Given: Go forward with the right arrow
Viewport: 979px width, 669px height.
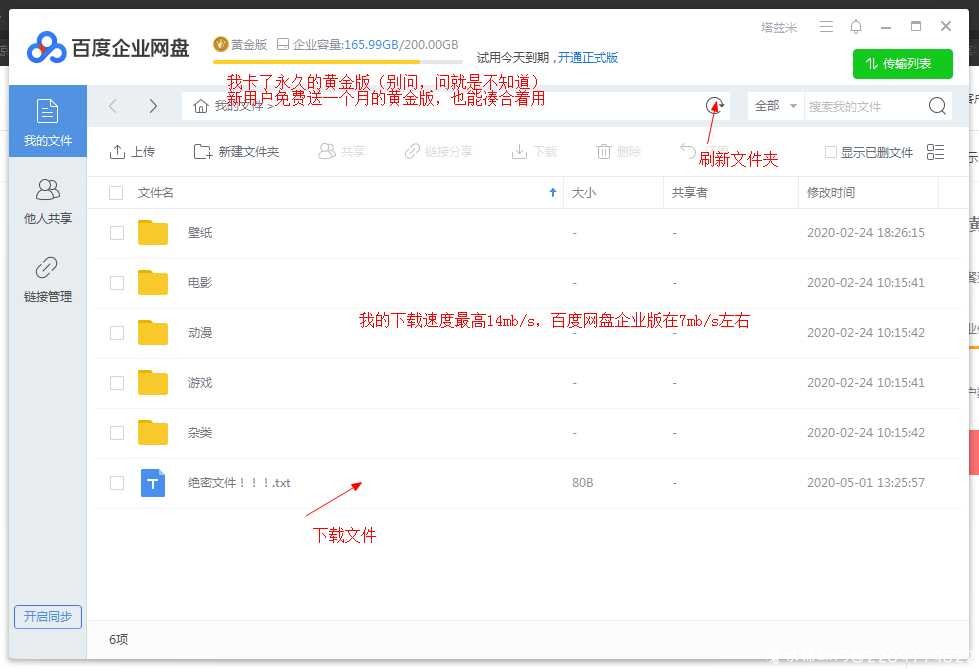Looking at the screenshot, I should tap(153, 106).
